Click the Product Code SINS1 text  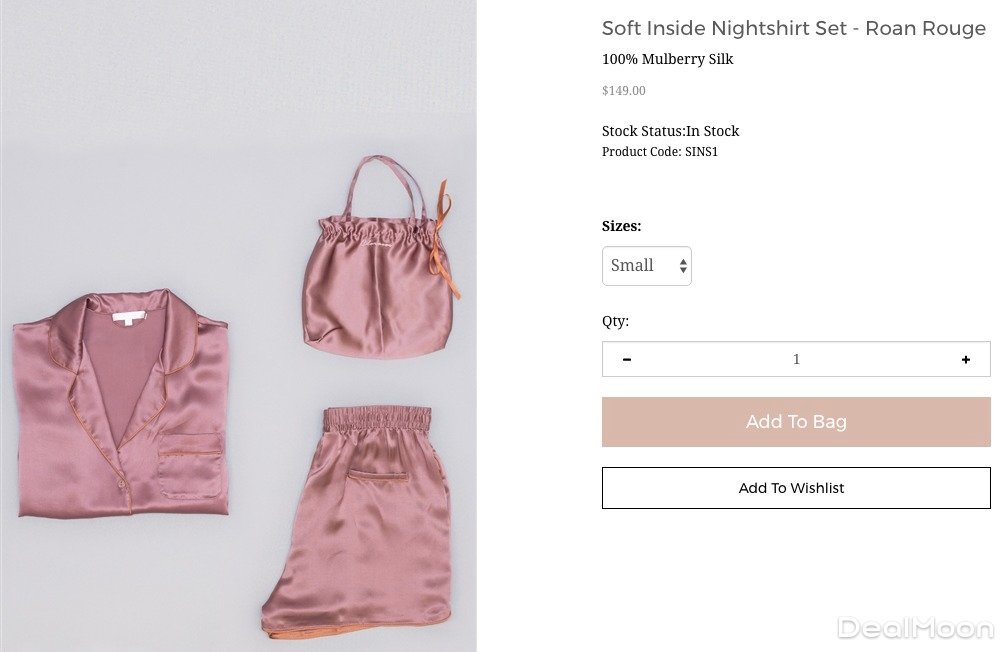coord(660,152)
